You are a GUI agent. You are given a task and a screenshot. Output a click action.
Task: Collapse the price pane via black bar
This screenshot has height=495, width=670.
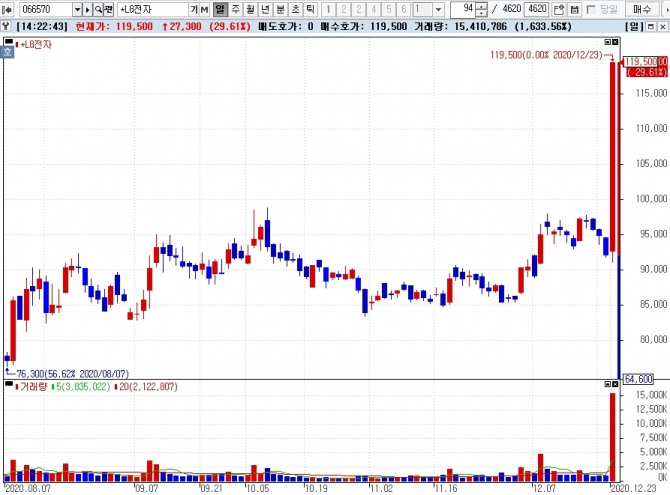(9, 41)
